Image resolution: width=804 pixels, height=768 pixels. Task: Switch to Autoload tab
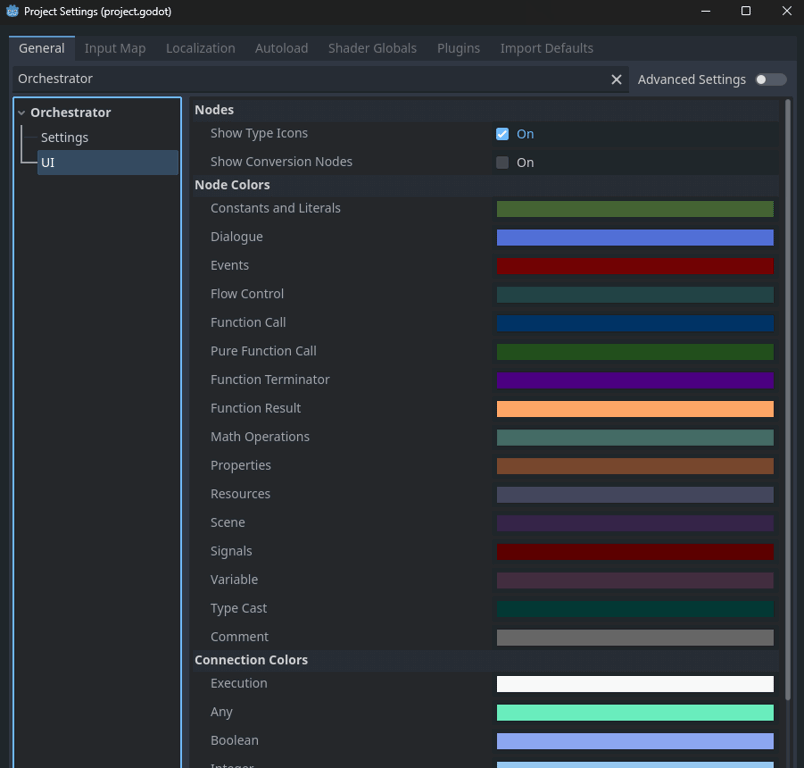tap(282, 48)
